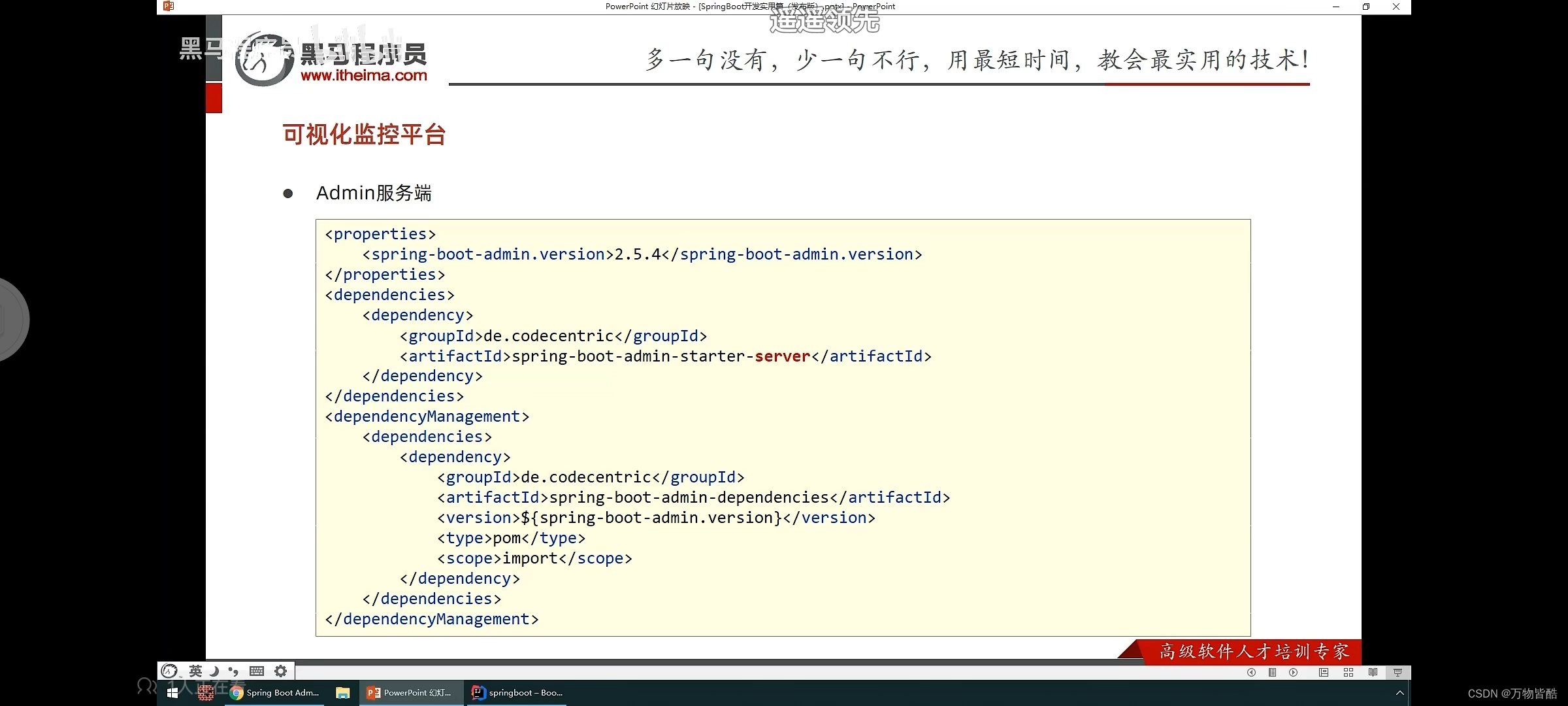The image size is (1568, 706).
Task: Switch to Slide Sorter view
Action: coord(1348,673)
